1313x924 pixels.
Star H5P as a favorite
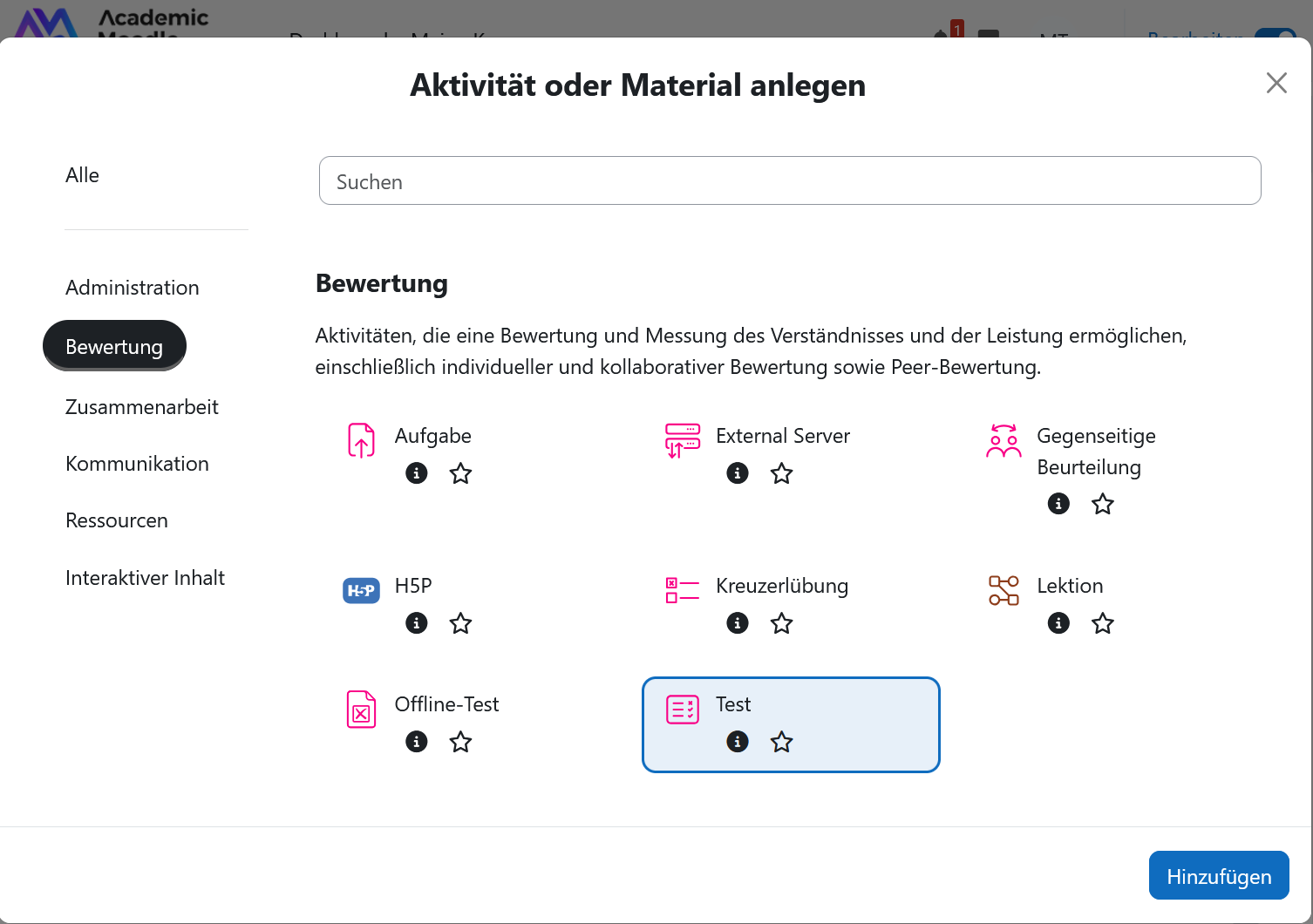(x=460, y=623)
